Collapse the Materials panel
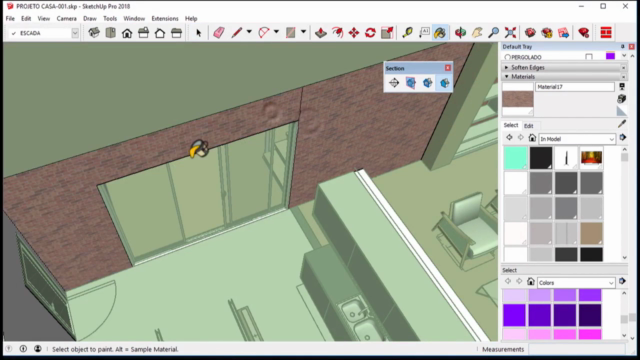This screenshot has width=640, height=360. tap(507, 76)
